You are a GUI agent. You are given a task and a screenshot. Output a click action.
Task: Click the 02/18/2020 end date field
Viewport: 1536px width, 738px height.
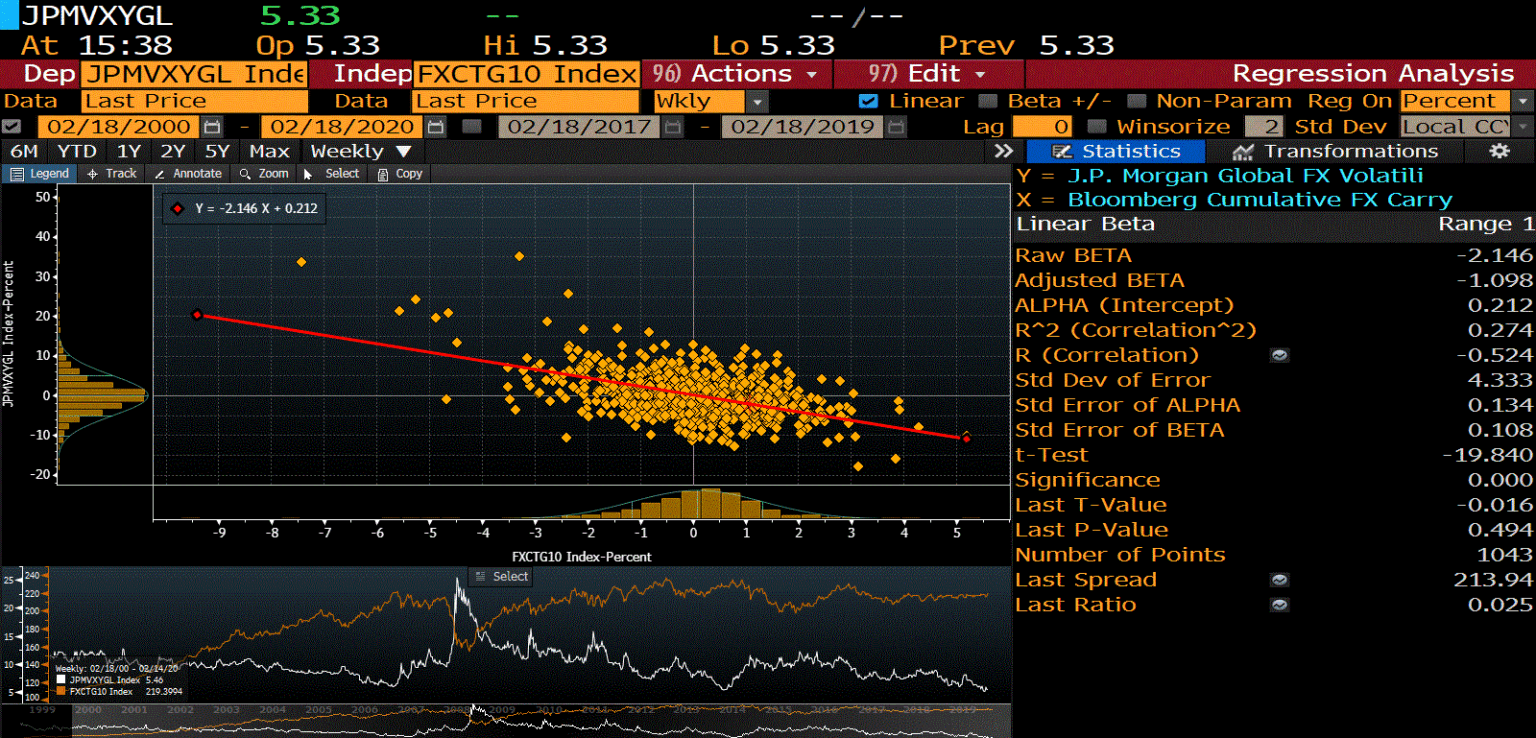point(342,127)
